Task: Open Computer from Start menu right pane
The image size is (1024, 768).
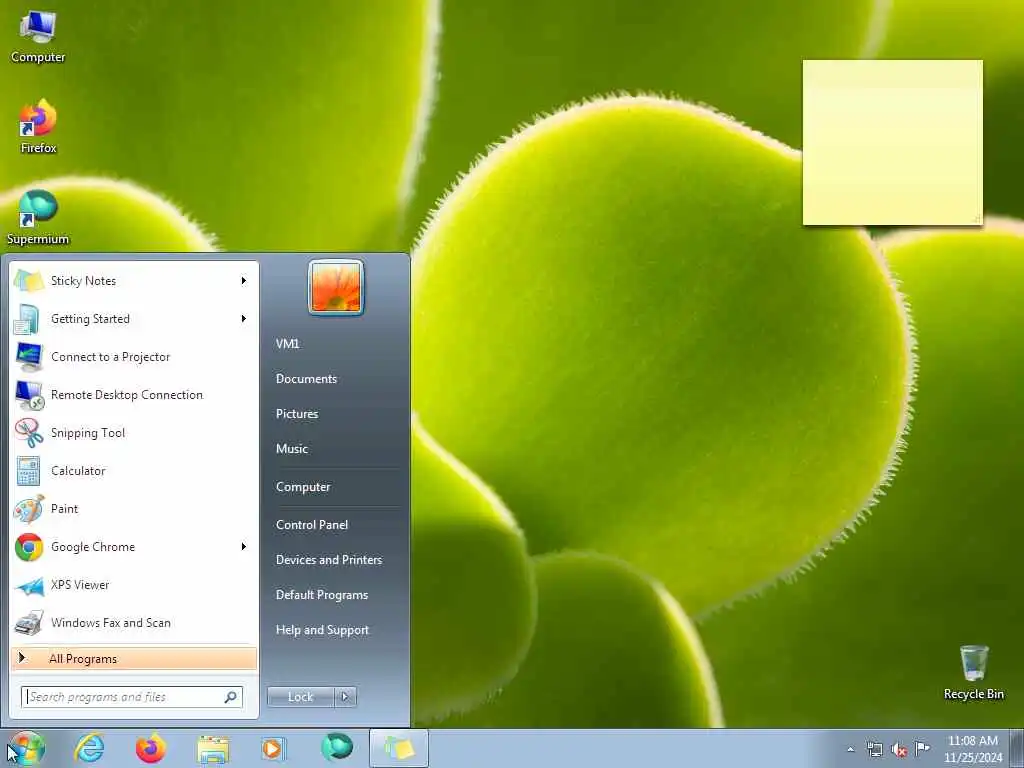Action: point(303,487)
